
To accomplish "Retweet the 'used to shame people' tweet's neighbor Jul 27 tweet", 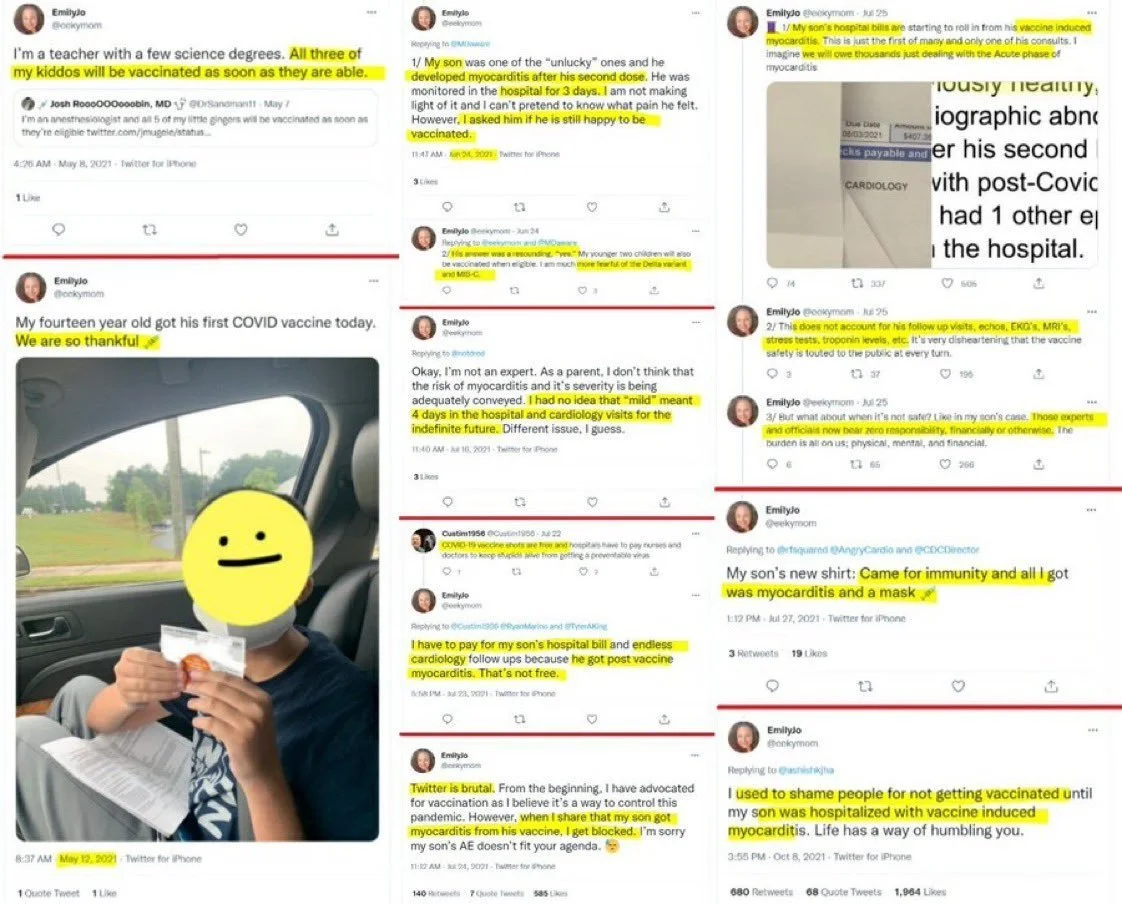I will [865, 686].
